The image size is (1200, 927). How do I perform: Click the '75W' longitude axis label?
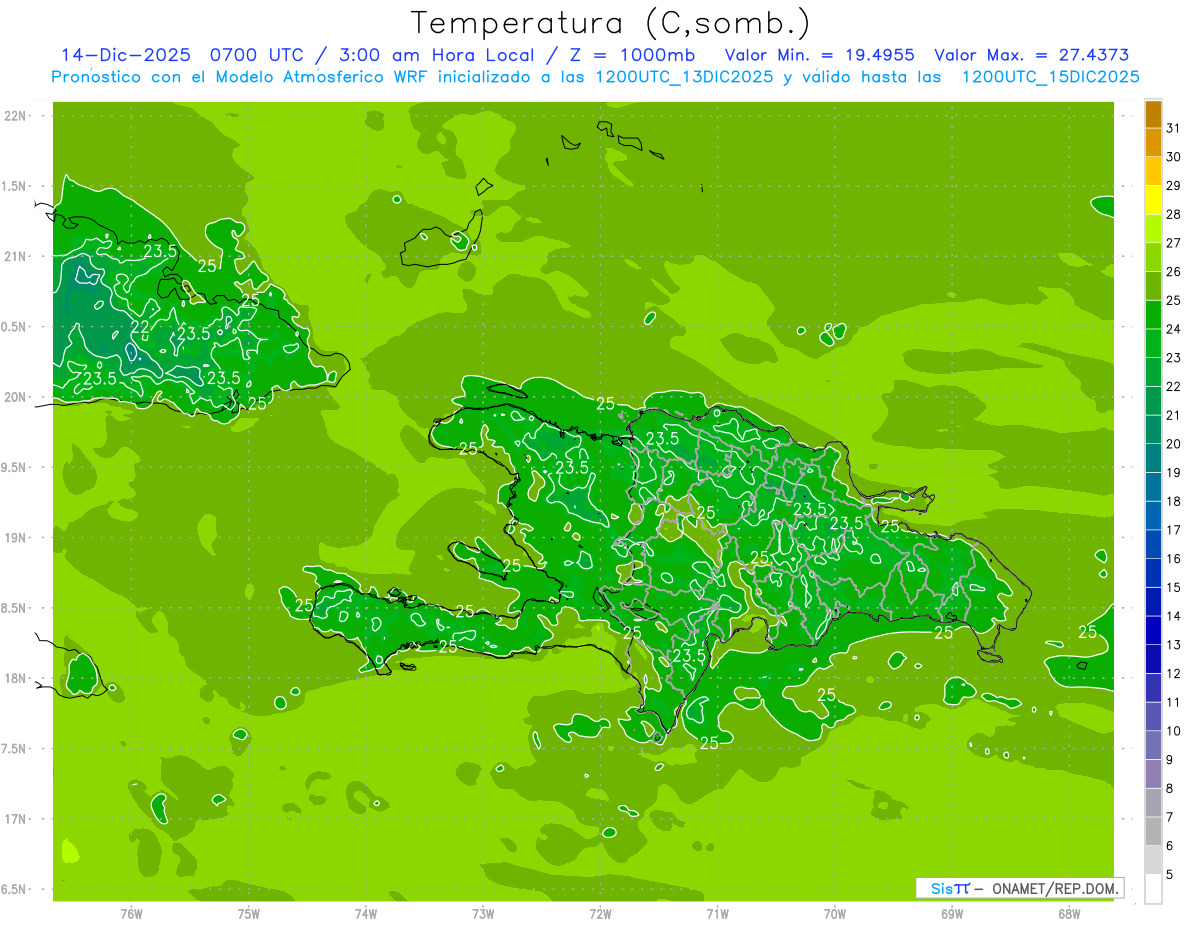pos(249,914)
